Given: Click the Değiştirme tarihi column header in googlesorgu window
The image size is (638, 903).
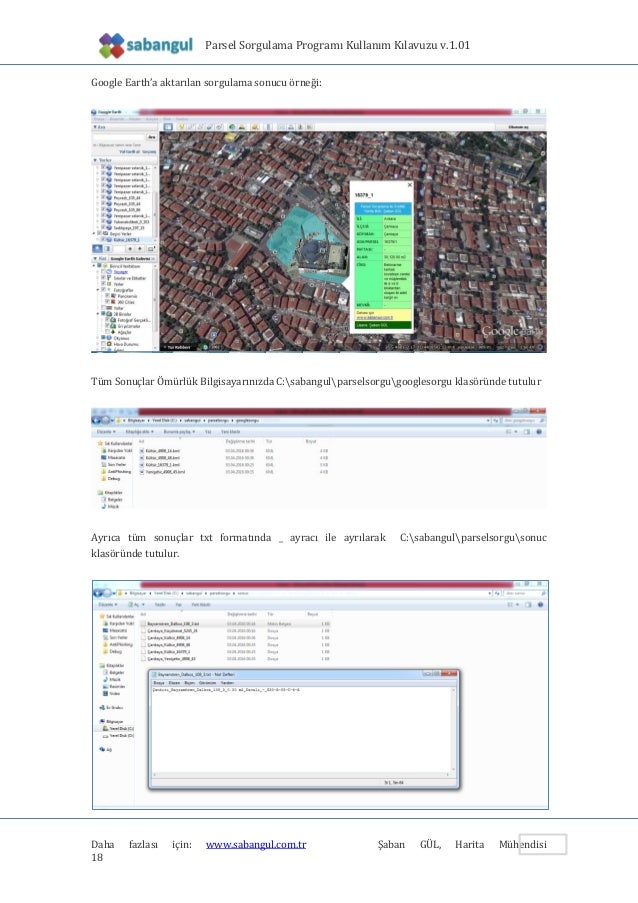Looking at the screenshot, I should 240,441.
